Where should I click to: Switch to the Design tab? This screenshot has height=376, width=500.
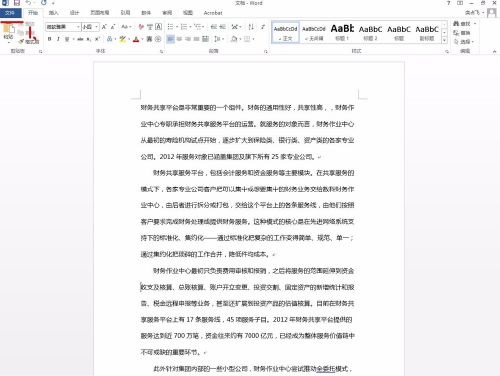click(74, 13)
